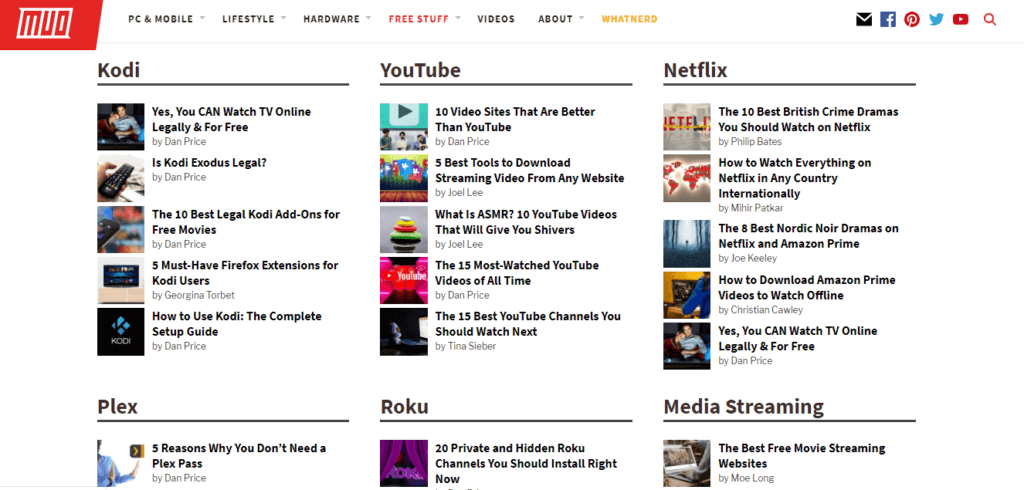The width and height of the screenshot is (1024, 490).
Task: Click the Free Movie Streaming Websites thumbnail
Action: tap(687, 463)
